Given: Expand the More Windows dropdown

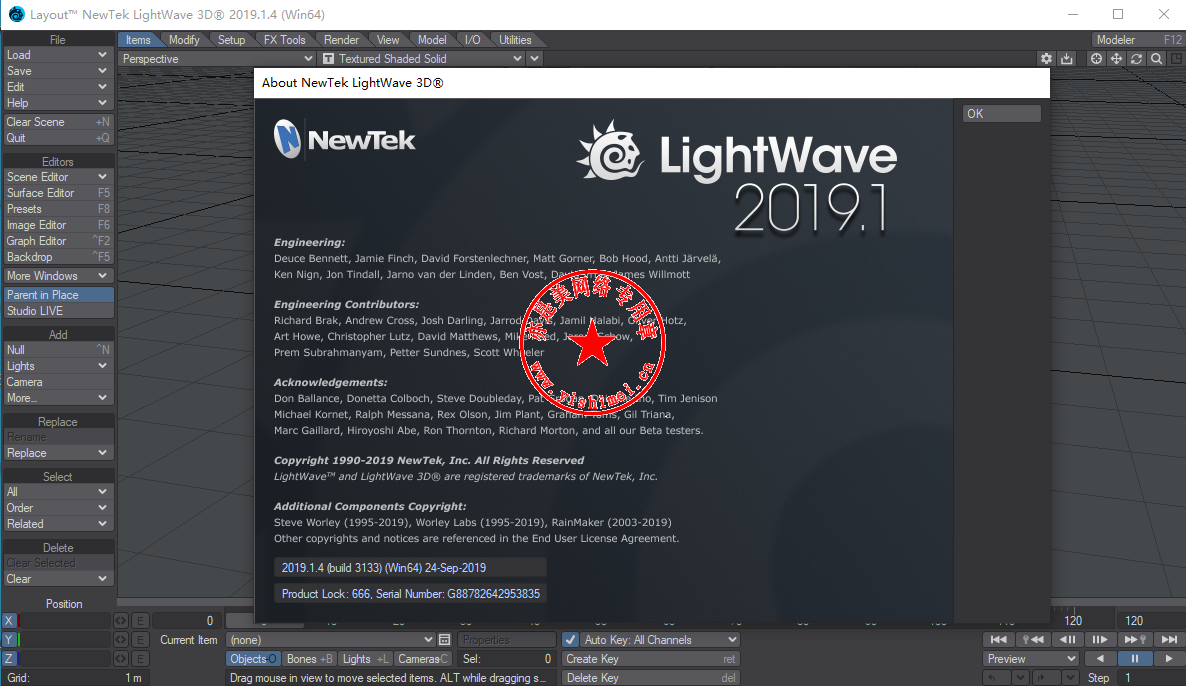Looking at the screenshot, I should (x=58, y=276).
